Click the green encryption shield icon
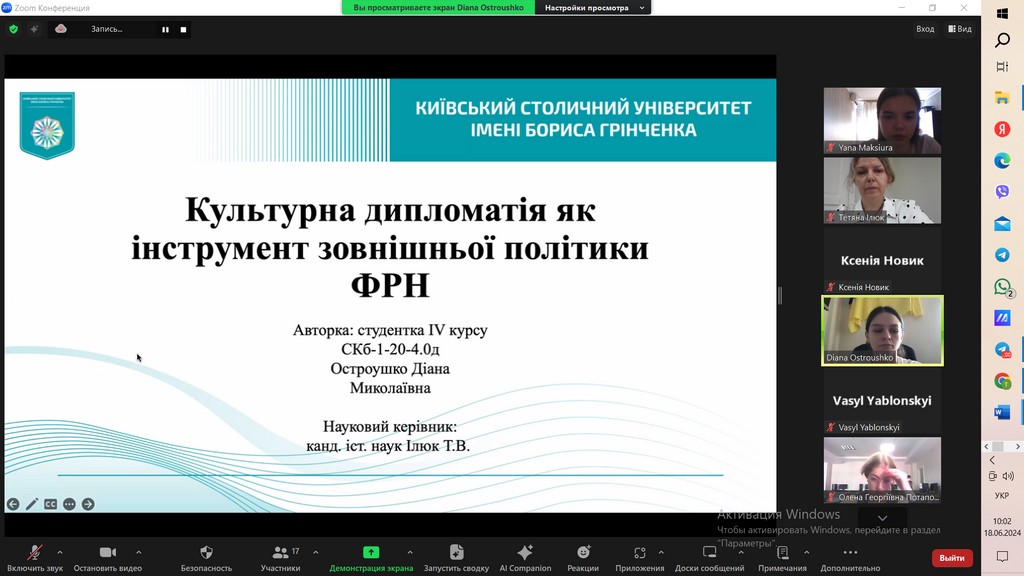1024x576 pixels. pos(13,29)
